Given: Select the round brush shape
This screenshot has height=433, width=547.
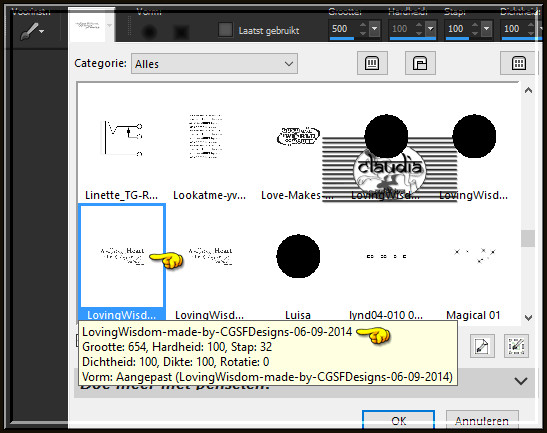Looking at the screenshot, I should tap(150, 32).
